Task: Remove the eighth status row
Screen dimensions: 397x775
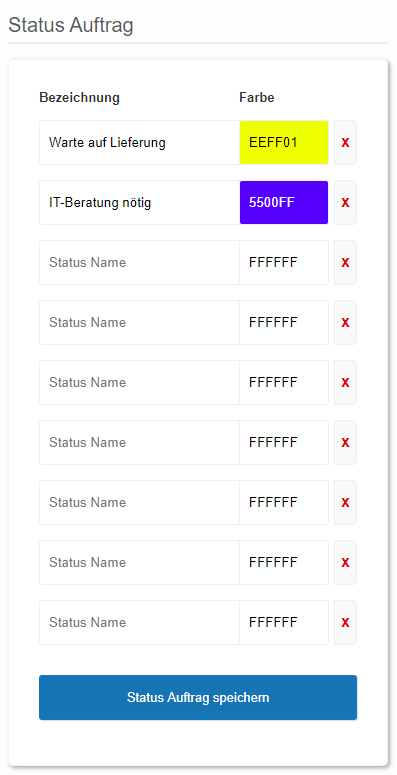Action: (345, 562)
